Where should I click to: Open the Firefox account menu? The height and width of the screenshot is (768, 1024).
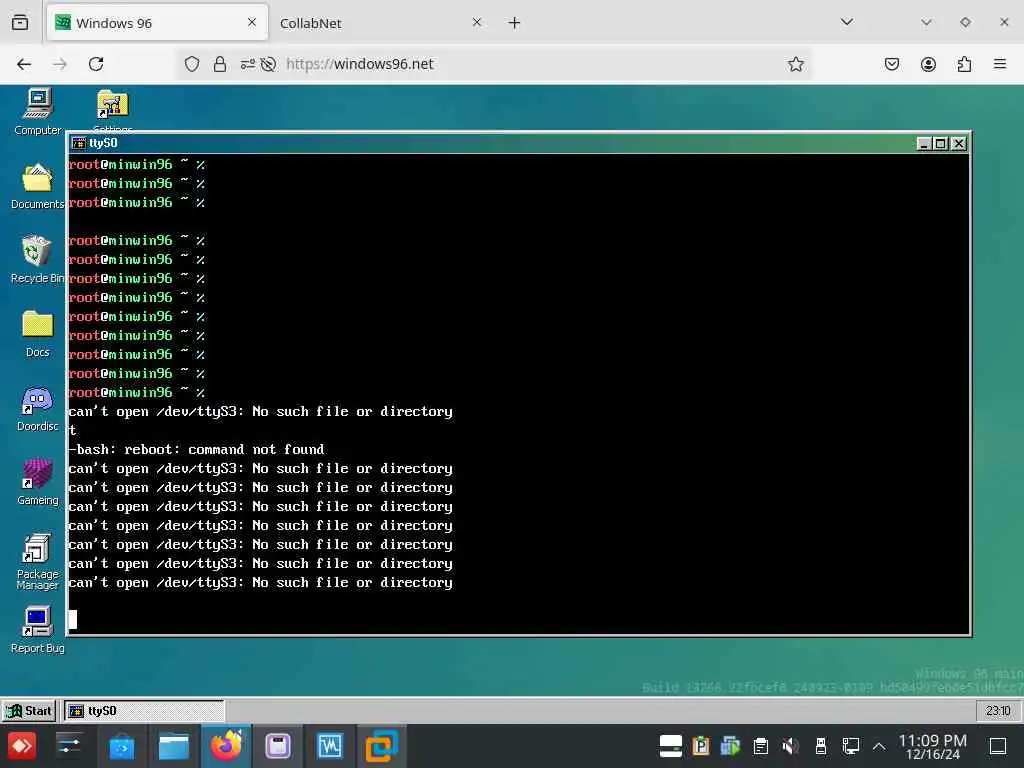(x=928, y=64)
